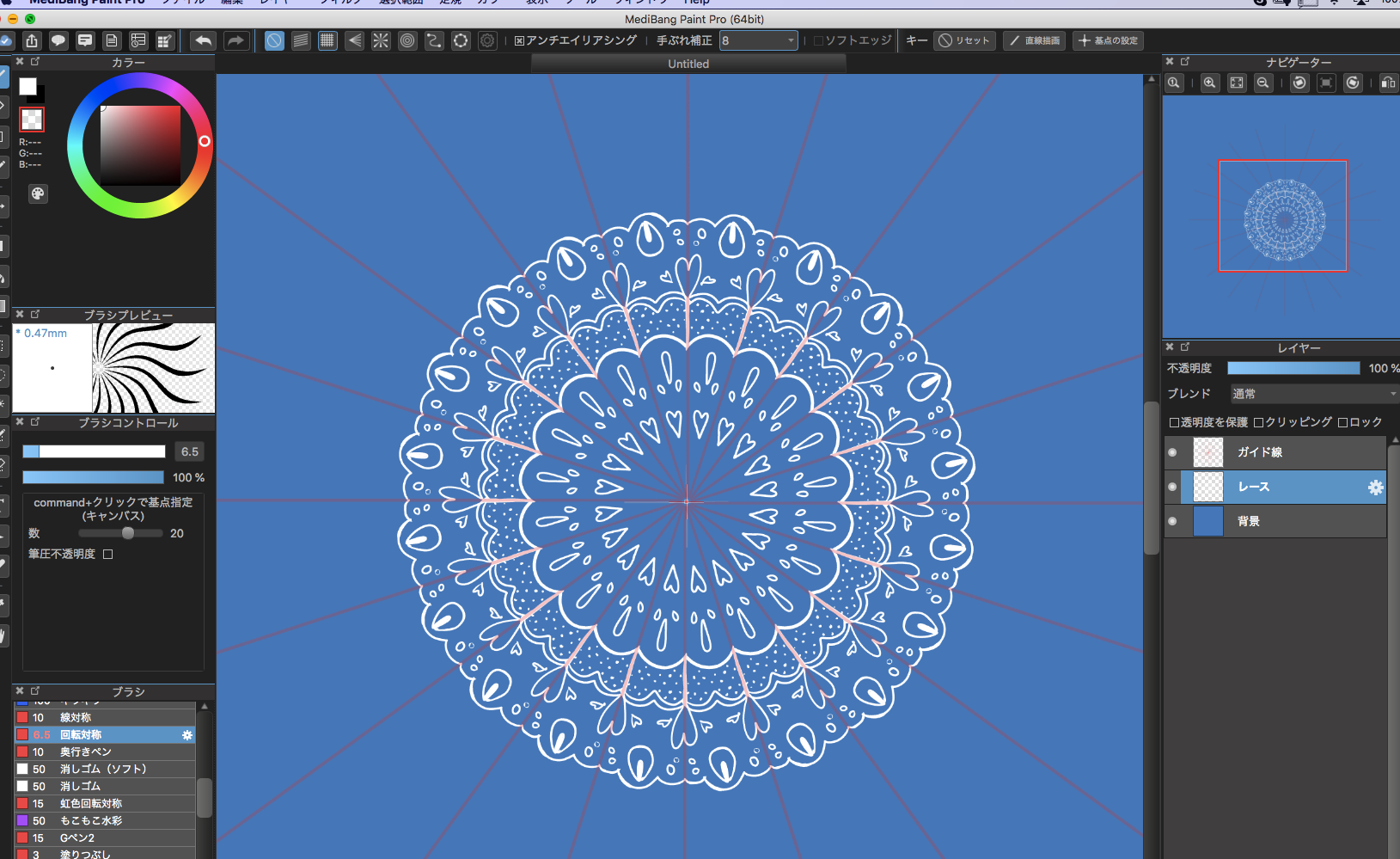Open ブレンド mode dropdown 通常
Viewport: 1400px width, 859px height.
(x=1314, y=394)
